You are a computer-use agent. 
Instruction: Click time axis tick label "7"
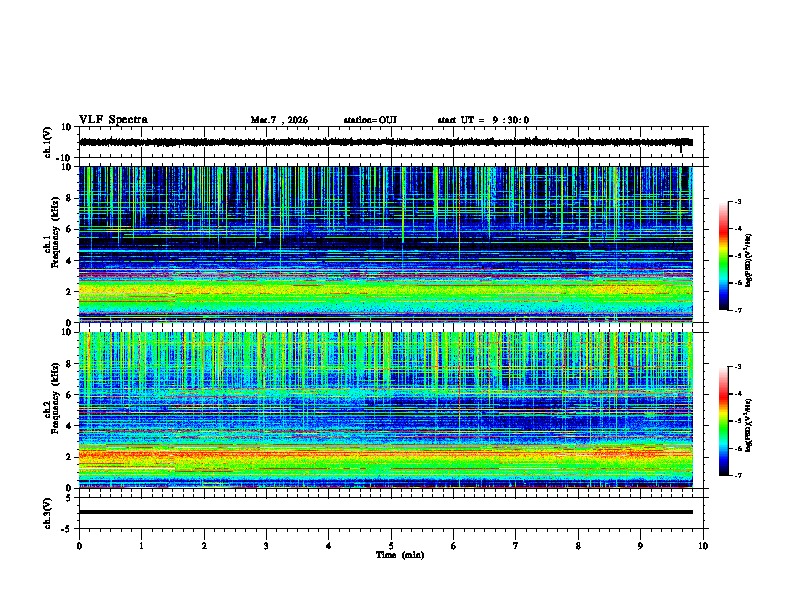(x=516, y=546)
